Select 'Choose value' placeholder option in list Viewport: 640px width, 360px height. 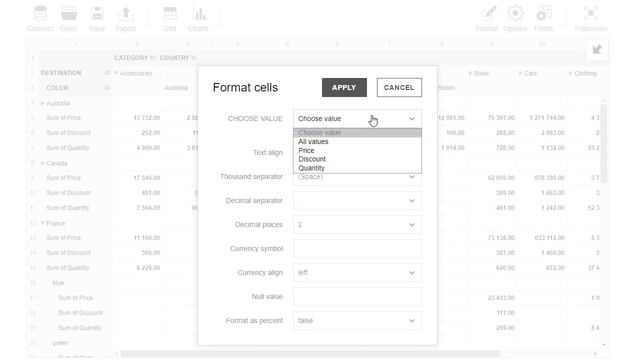357,133
